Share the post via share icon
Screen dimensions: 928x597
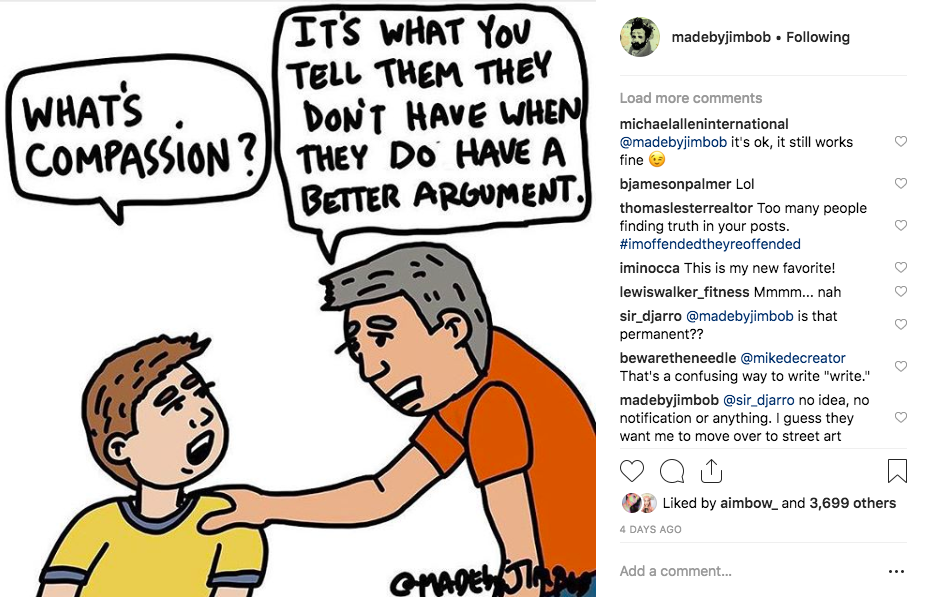[x=711, y=471]
